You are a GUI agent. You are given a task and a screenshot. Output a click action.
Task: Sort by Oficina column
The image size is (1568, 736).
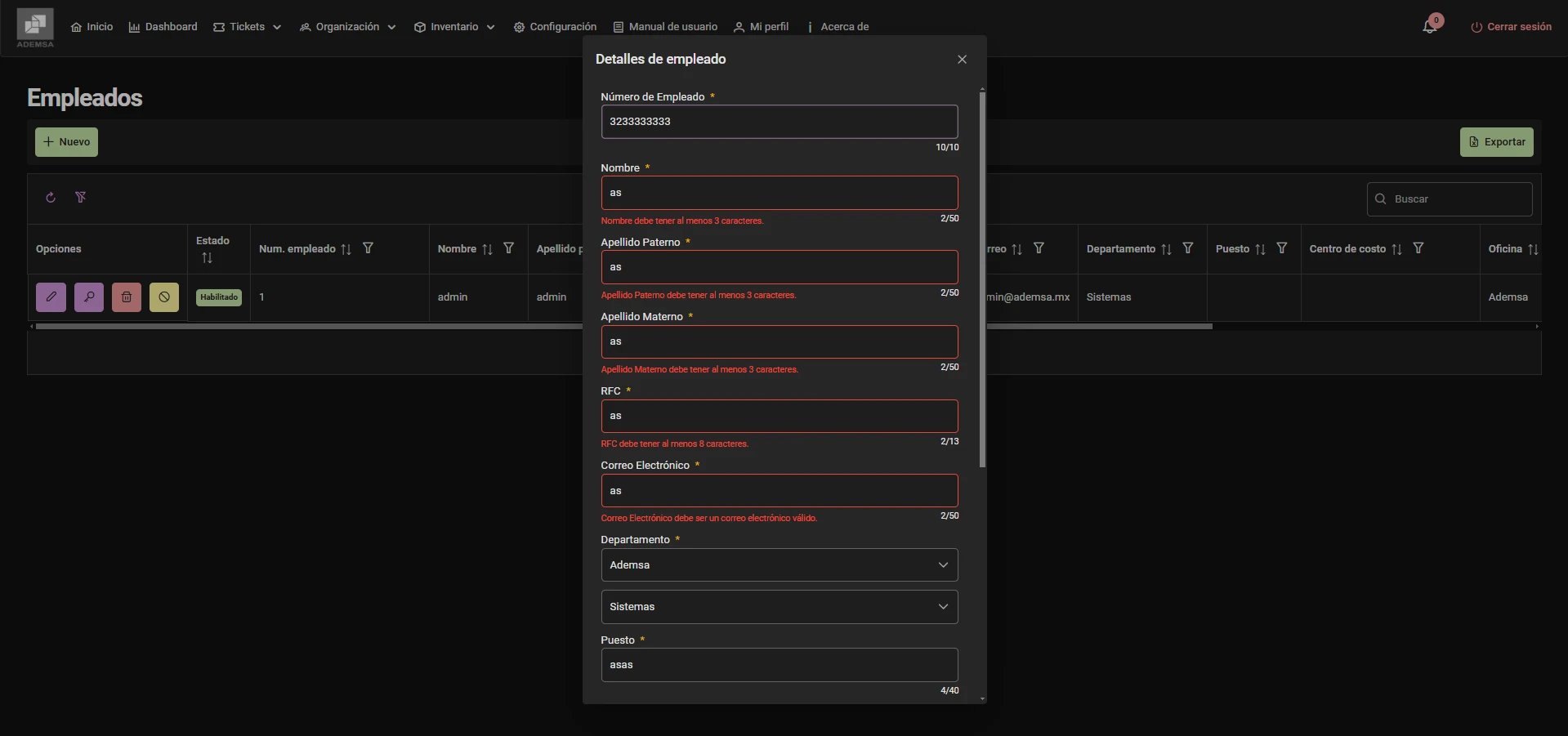[x=1533, y=249]
